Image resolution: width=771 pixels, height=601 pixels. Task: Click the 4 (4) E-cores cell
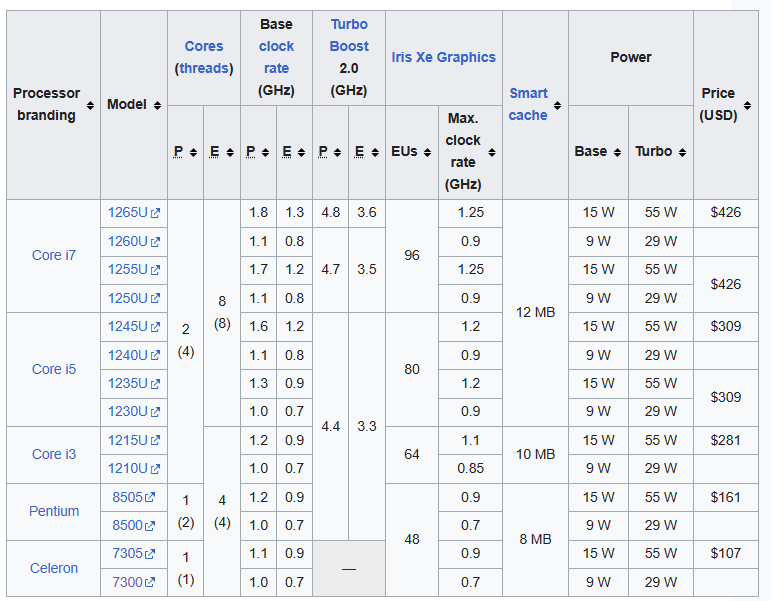coord(222,511)
